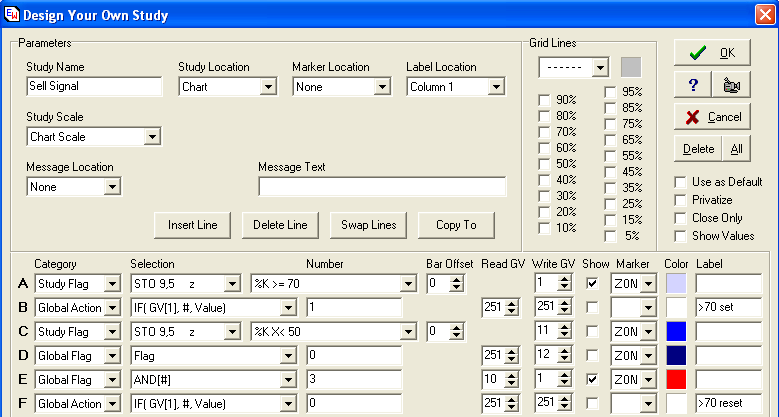Click the camera icon button
Viewport: 779px width, 417px height.
coord(731,84)
